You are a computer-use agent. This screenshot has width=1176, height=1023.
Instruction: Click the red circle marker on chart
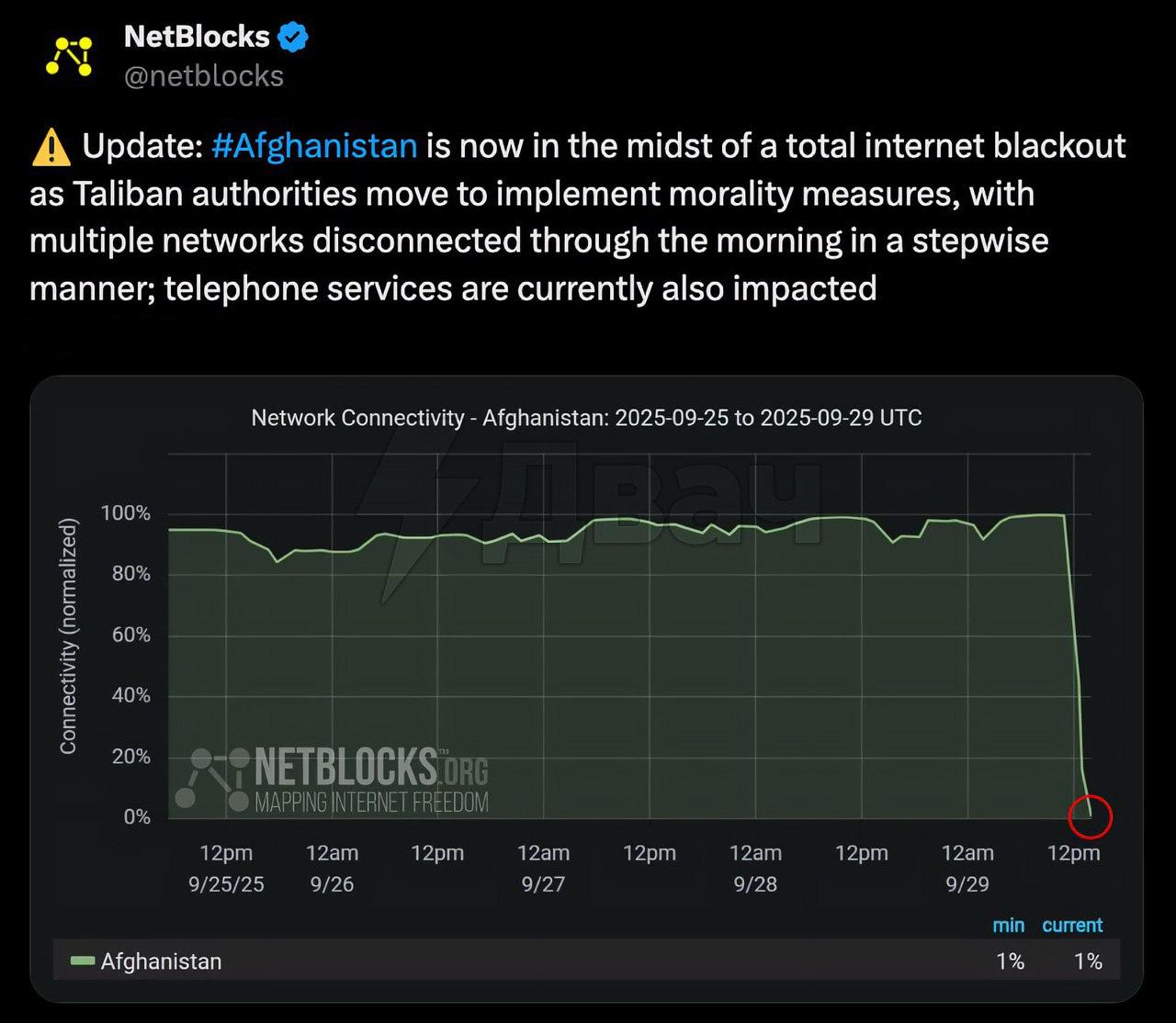[1091, 815]
